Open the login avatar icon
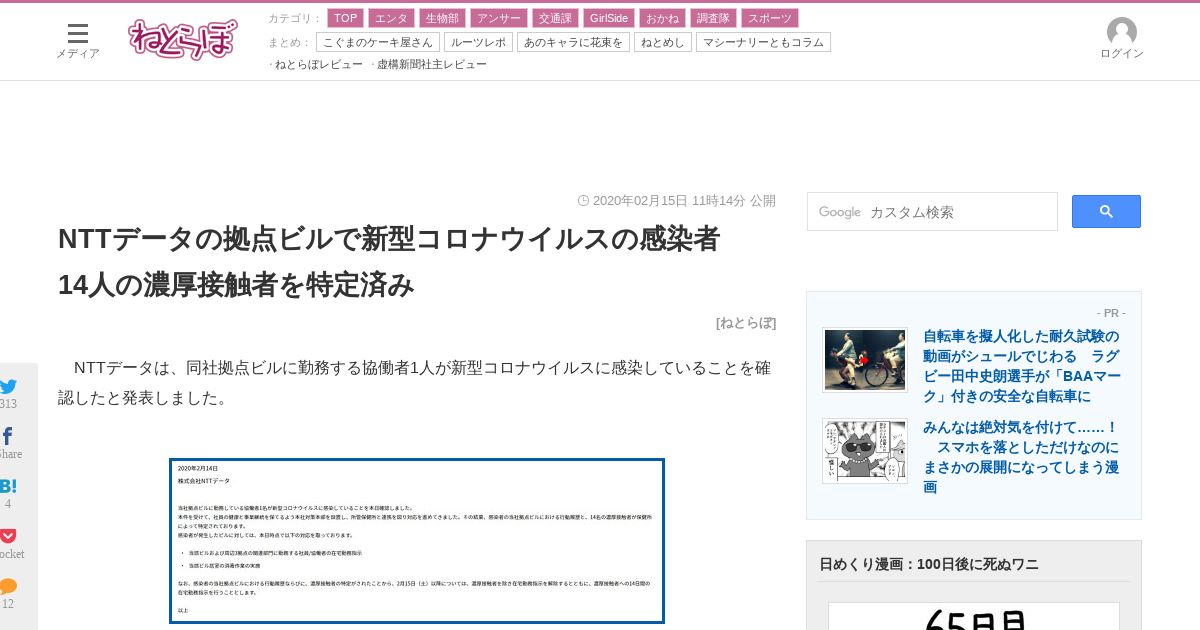The height and width of the screenshot is (630, 1200). coord(1122,31)
